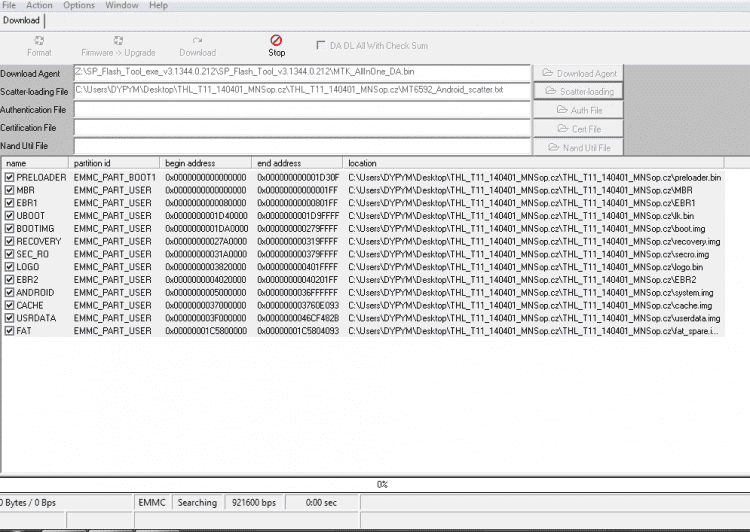Click the Certification File input field
Image resolution: width=750 pixels, height=532 pixels.
pyautogui.click(x=302, y=128)
